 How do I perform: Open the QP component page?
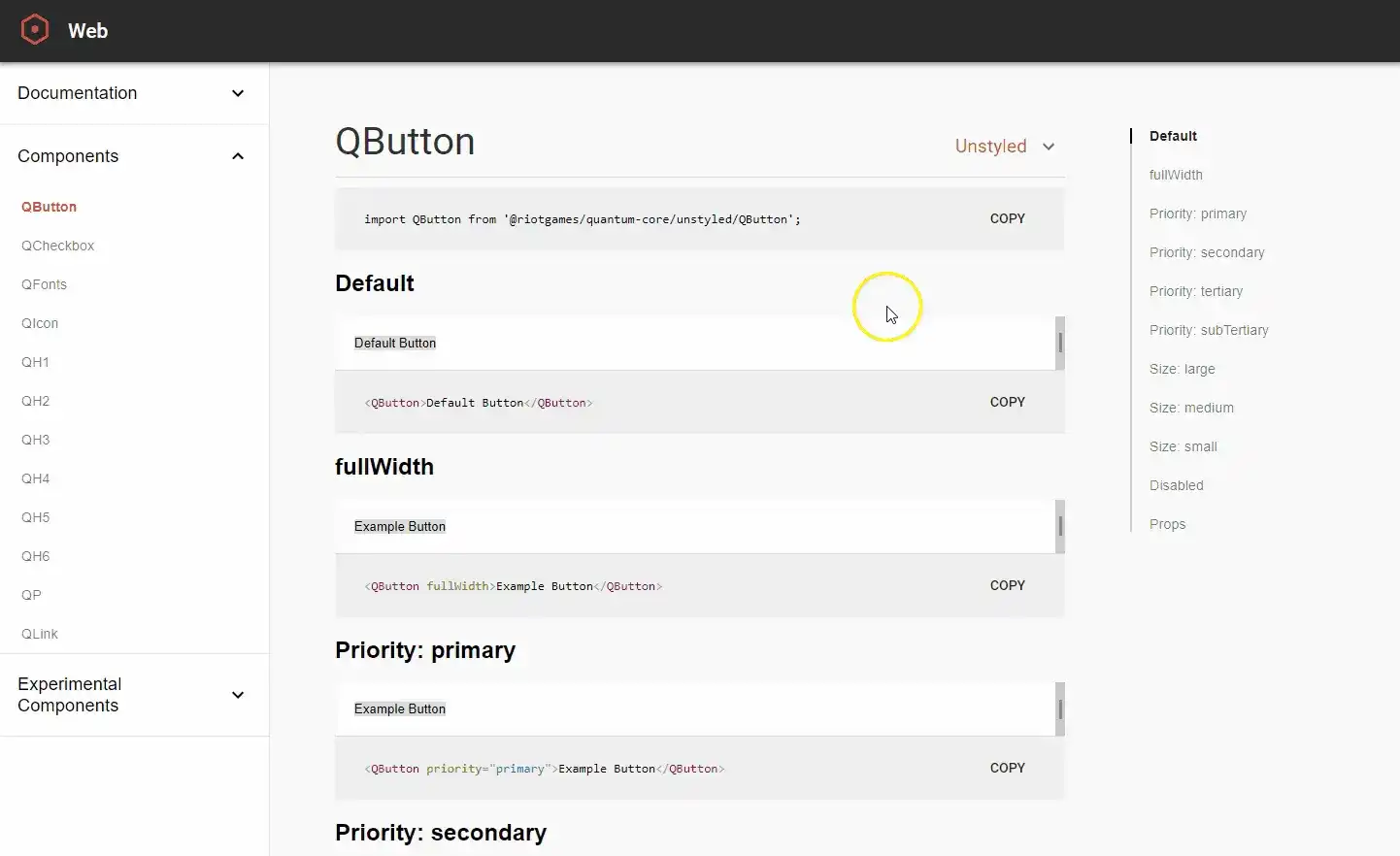(31, 595)
